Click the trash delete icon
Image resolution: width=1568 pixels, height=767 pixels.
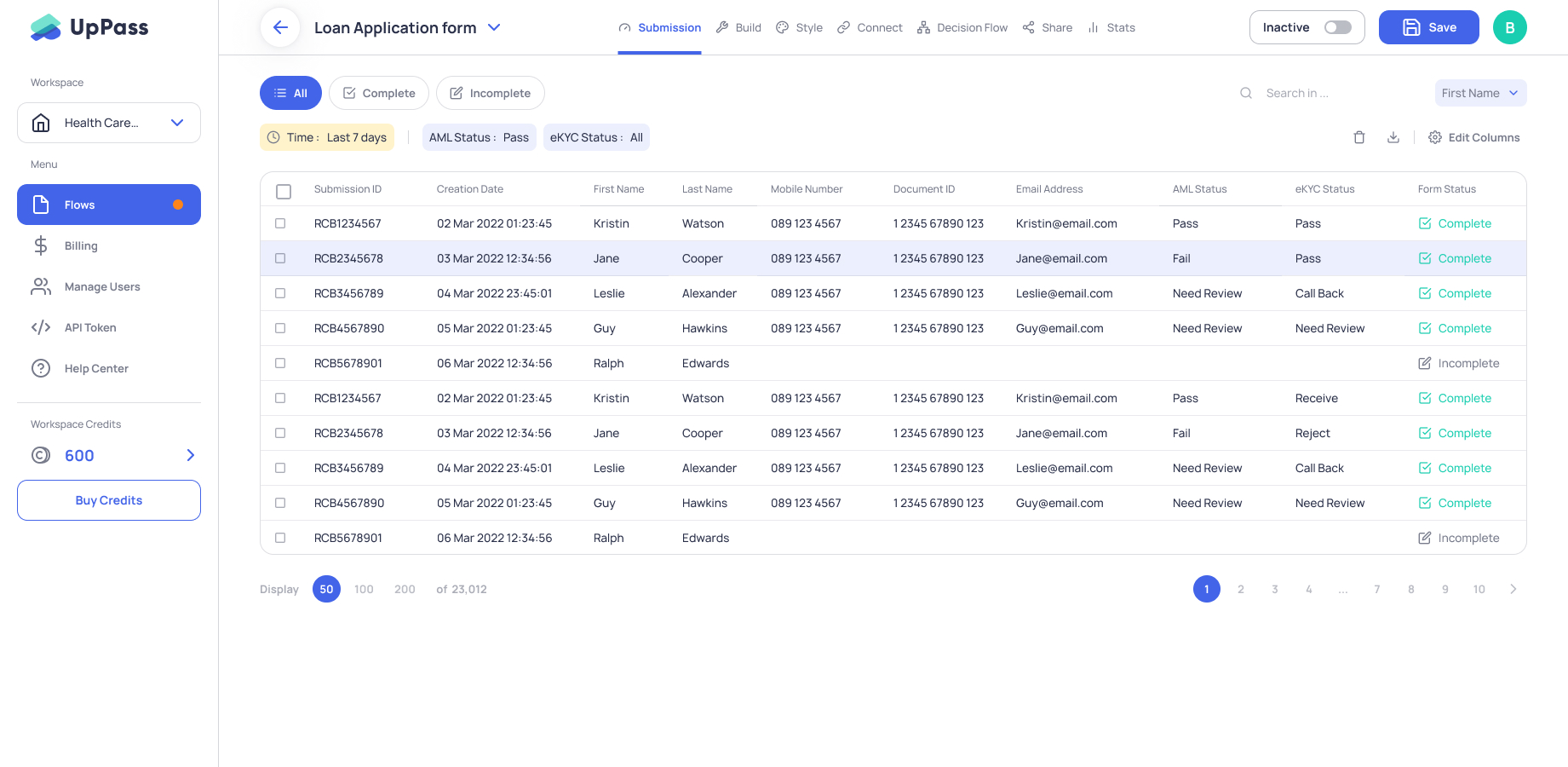pos(1359,137)
